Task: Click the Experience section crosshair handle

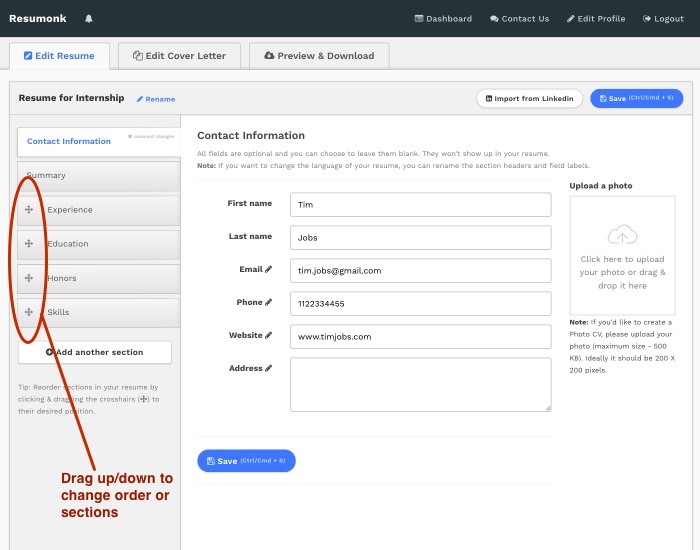Action: 29,210
